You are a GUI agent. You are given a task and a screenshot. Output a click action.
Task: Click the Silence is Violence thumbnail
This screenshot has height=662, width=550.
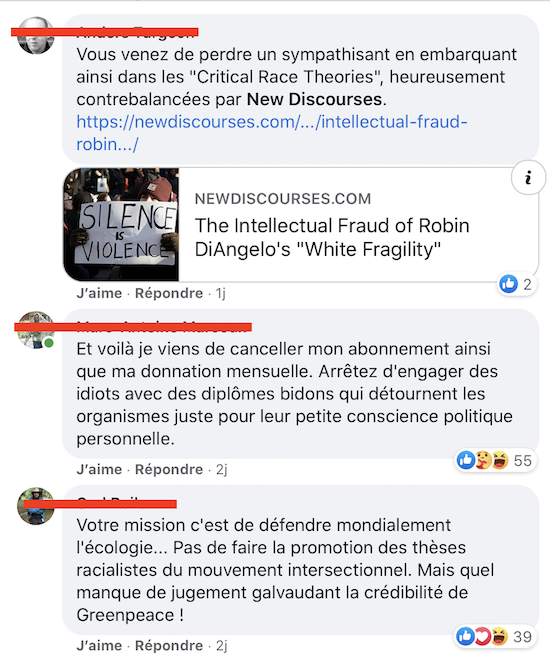coord(121,224)
